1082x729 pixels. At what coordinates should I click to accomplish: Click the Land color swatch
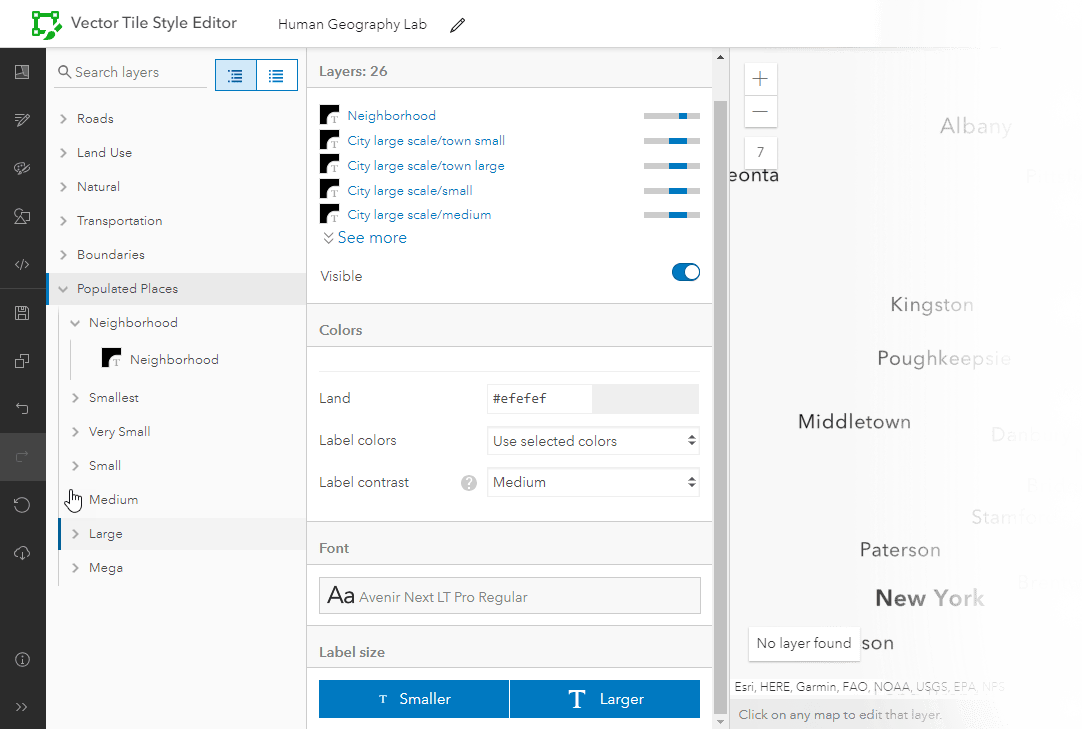click(x=645, y=399)
